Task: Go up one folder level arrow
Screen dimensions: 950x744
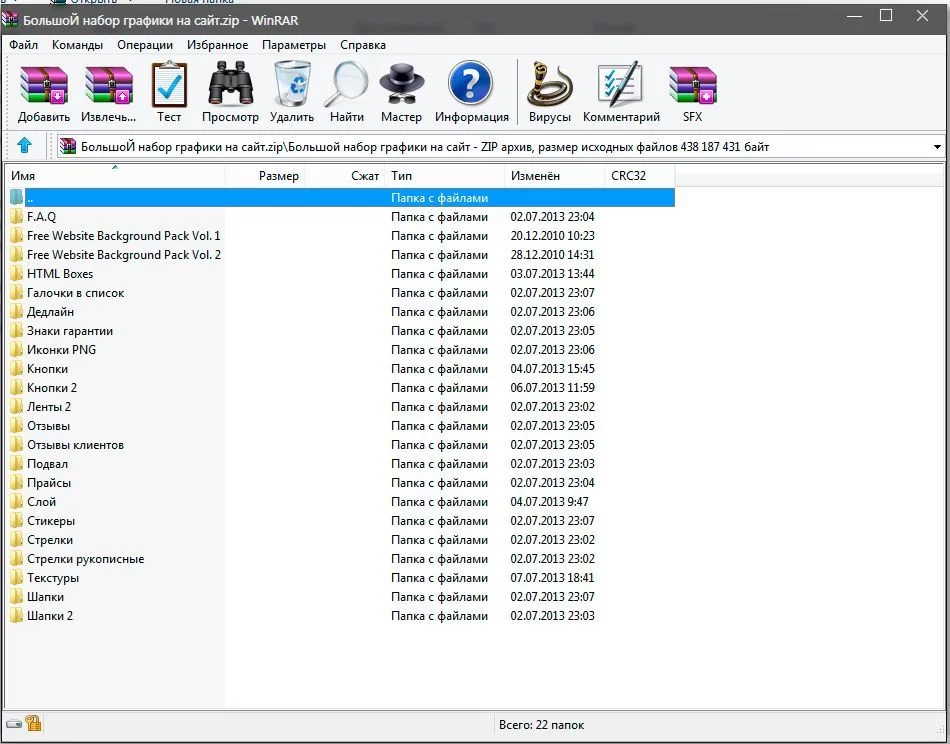Action: click(25, 146)
